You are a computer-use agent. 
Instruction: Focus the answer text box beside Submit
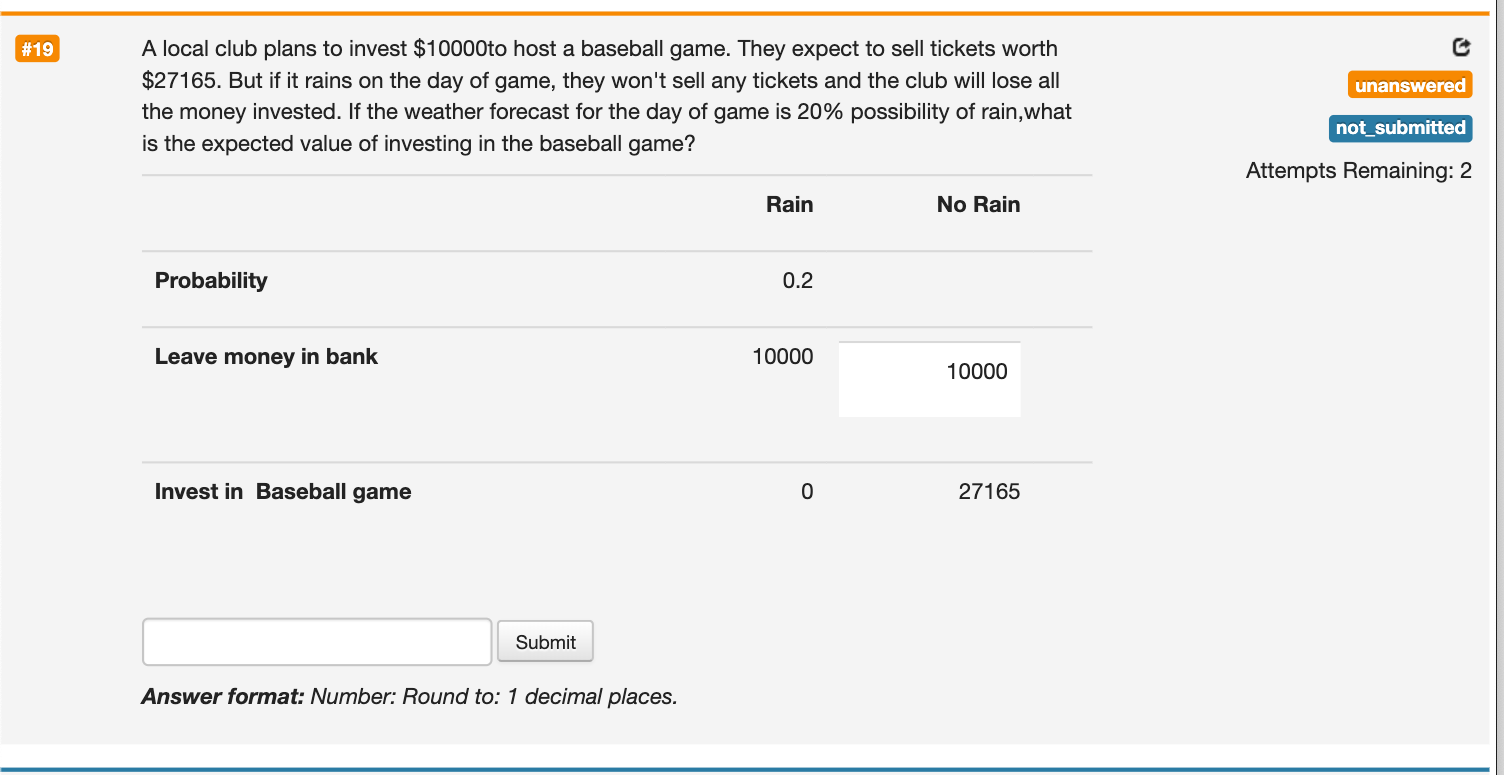tap(317, 642)
